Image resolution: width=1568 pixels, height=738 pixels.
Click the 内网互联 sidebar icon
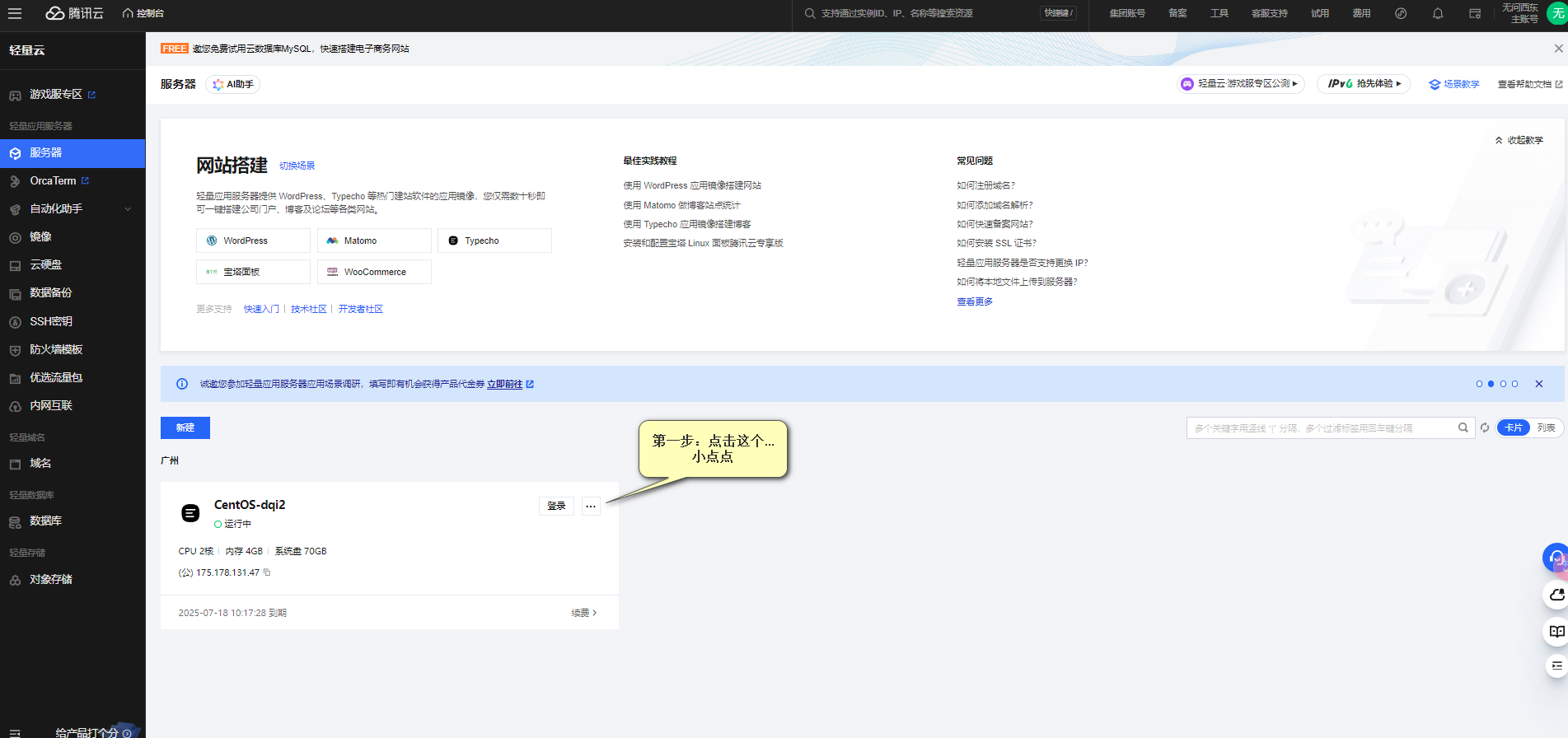tap(15, 406)
